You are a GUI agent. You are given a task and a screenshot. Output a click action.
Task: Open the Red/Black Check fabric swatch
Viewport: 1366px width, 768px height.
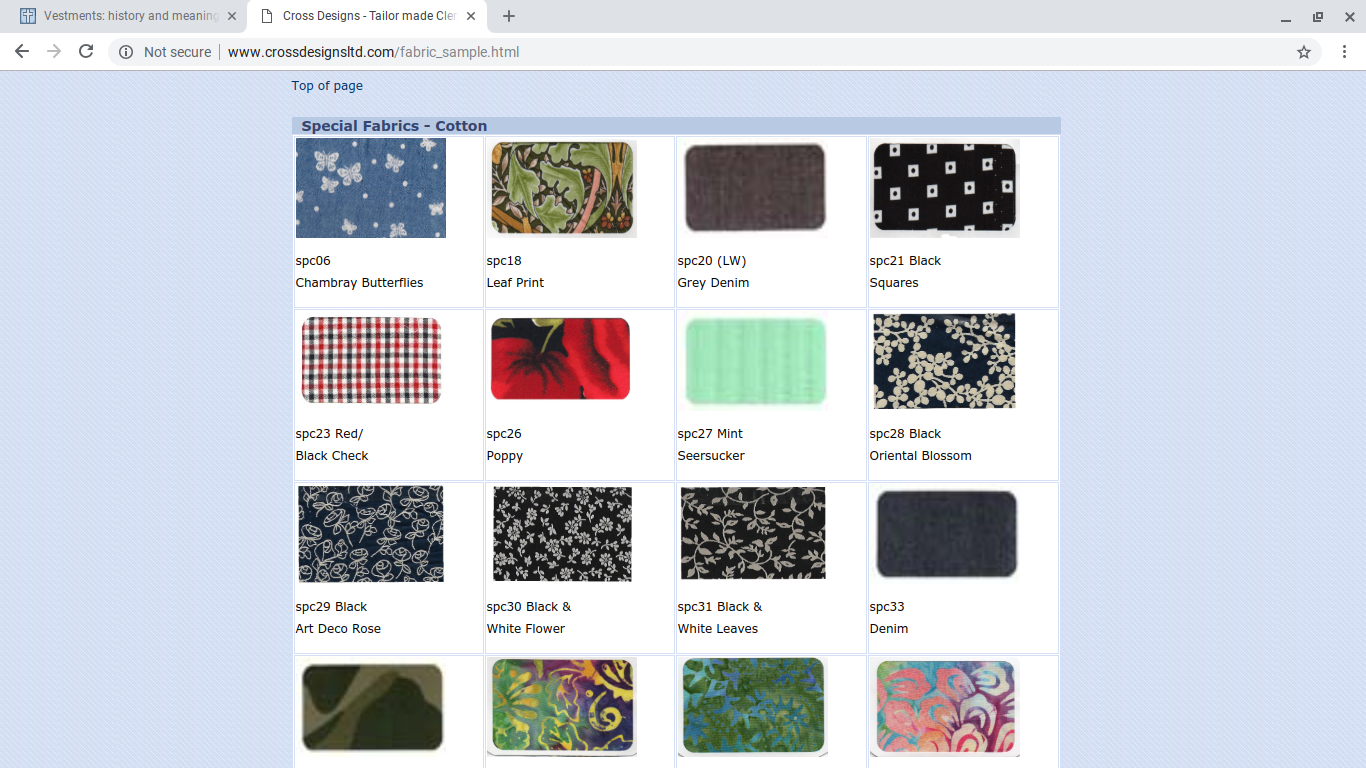(x=371, y=360)
